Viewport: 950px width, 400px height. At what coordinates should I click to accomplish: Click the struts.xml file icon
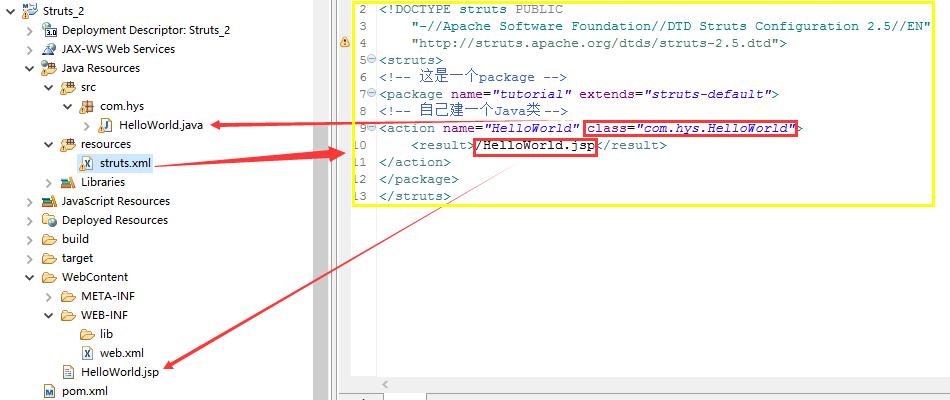pyautogui.click(x=87, y=164)
